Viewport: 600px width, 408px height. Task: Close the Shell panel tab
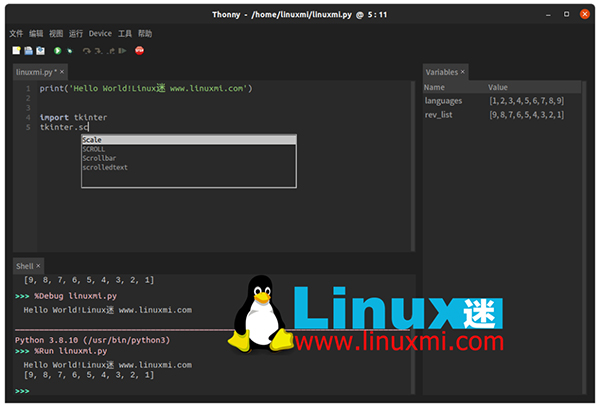pyautogui.click(x=38, y=266)
